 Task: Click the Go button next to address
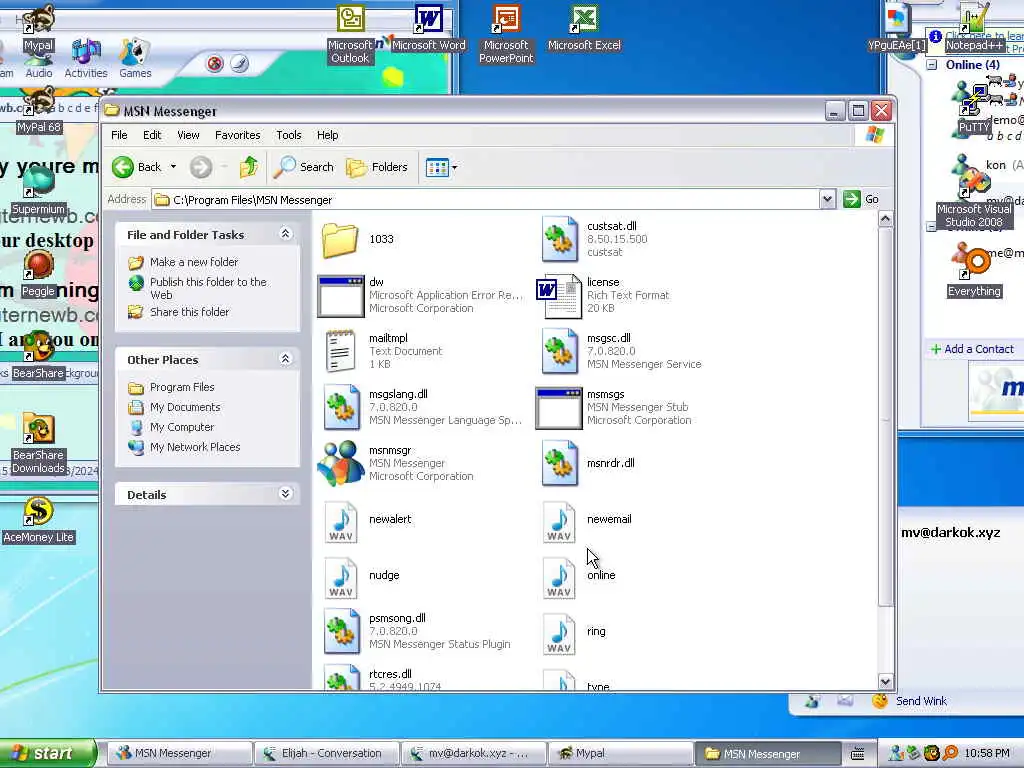pos(861,199)
